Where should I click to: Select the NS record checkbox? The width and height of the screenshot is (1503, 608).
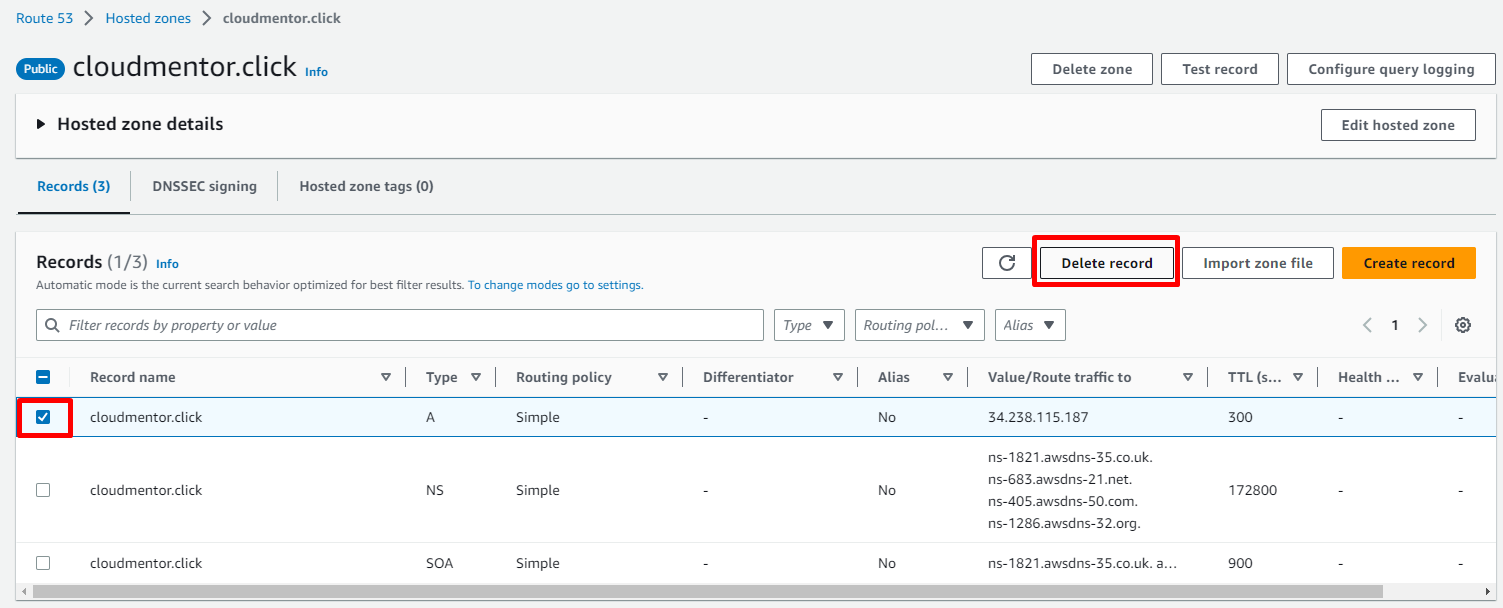[x=43, y=490]
